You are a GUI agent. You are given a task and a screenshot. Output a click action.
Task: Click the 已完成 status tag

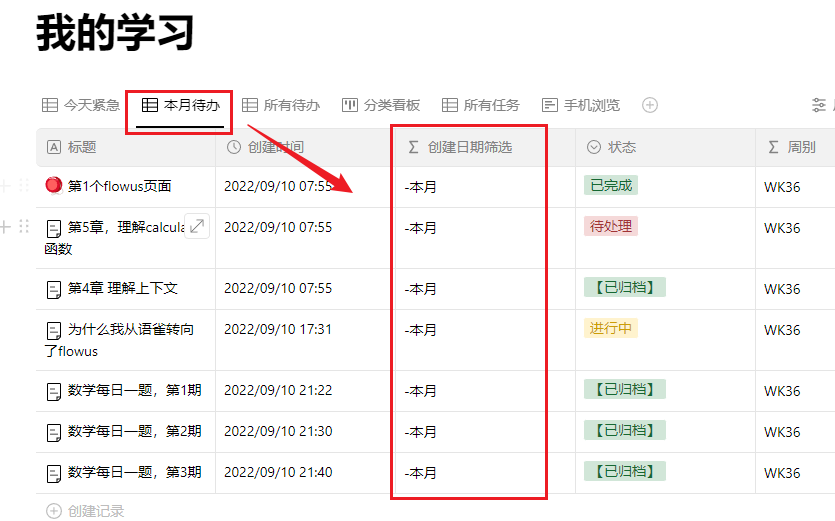point(611,185)
